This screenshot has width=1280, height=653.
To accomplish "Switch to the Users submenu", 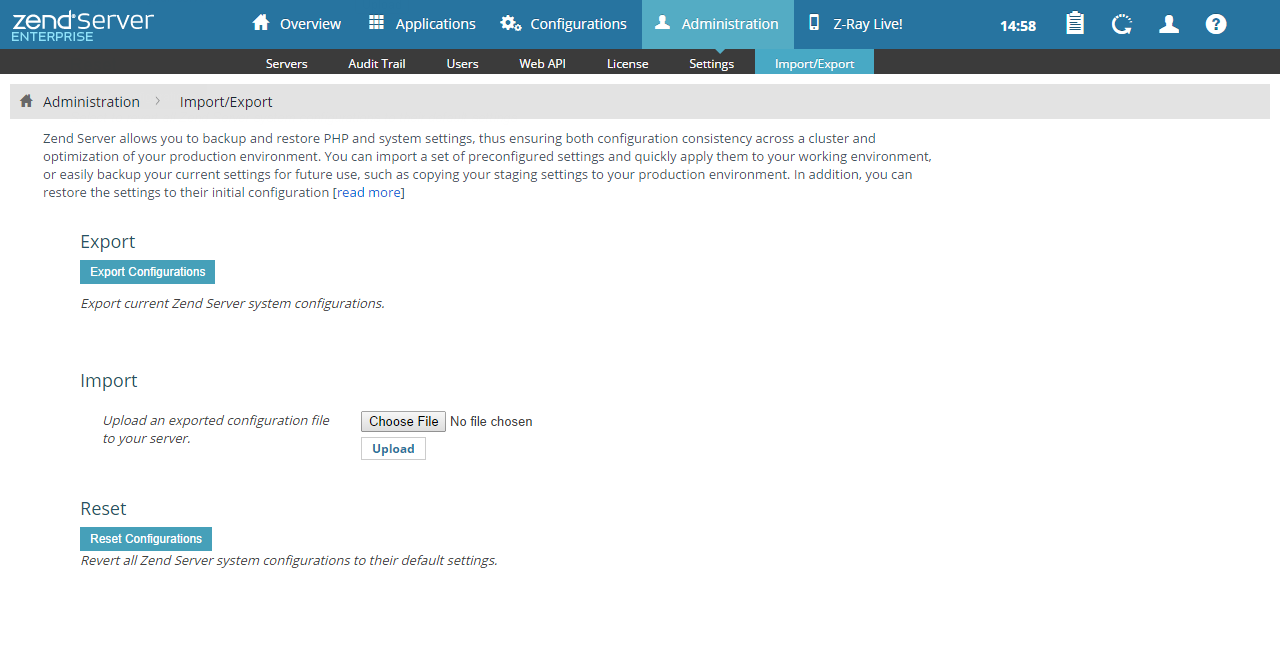I will (462, 63).
